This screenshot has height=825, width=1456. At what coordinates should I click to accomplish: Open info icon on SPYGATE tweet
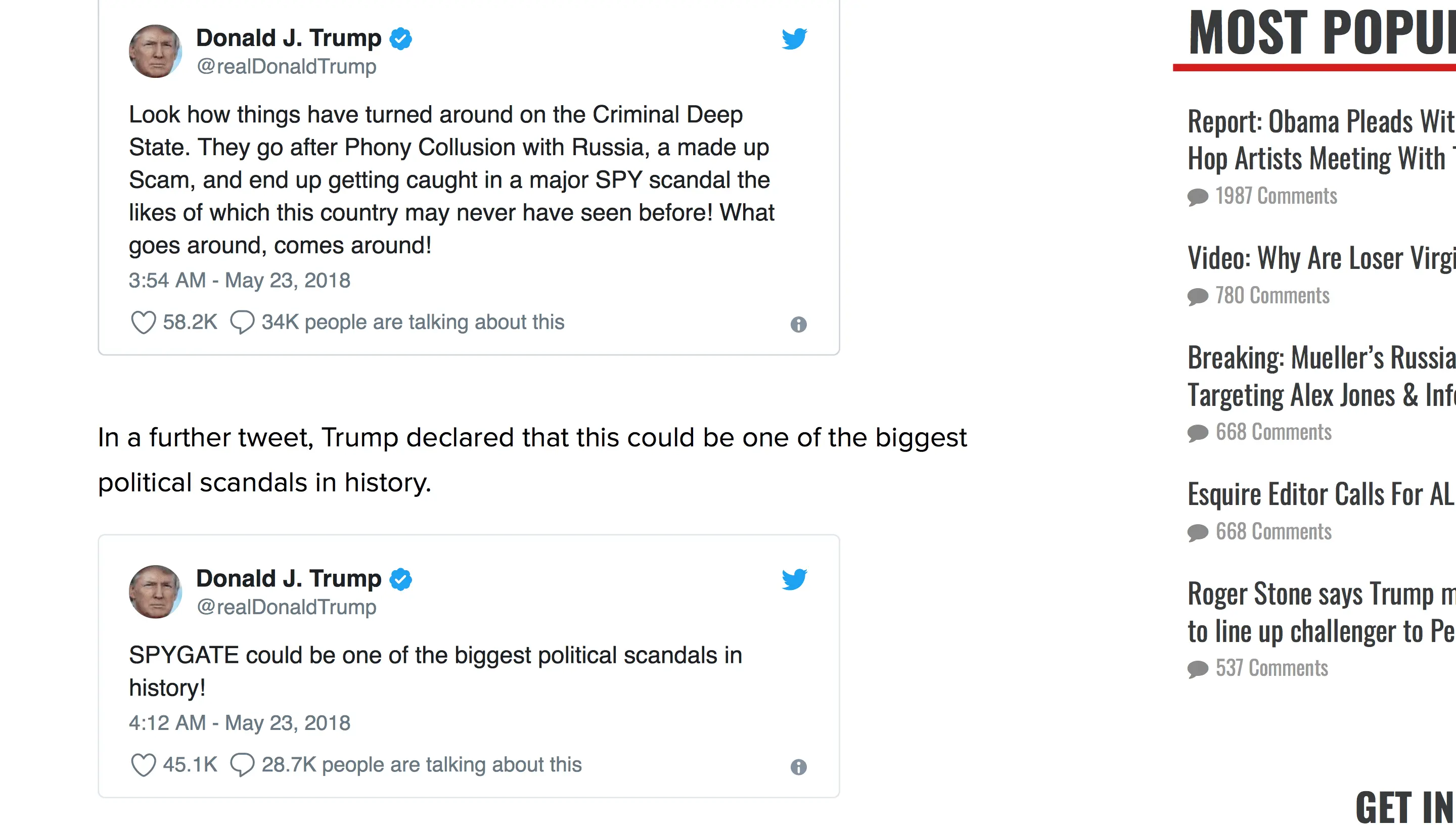798,767
